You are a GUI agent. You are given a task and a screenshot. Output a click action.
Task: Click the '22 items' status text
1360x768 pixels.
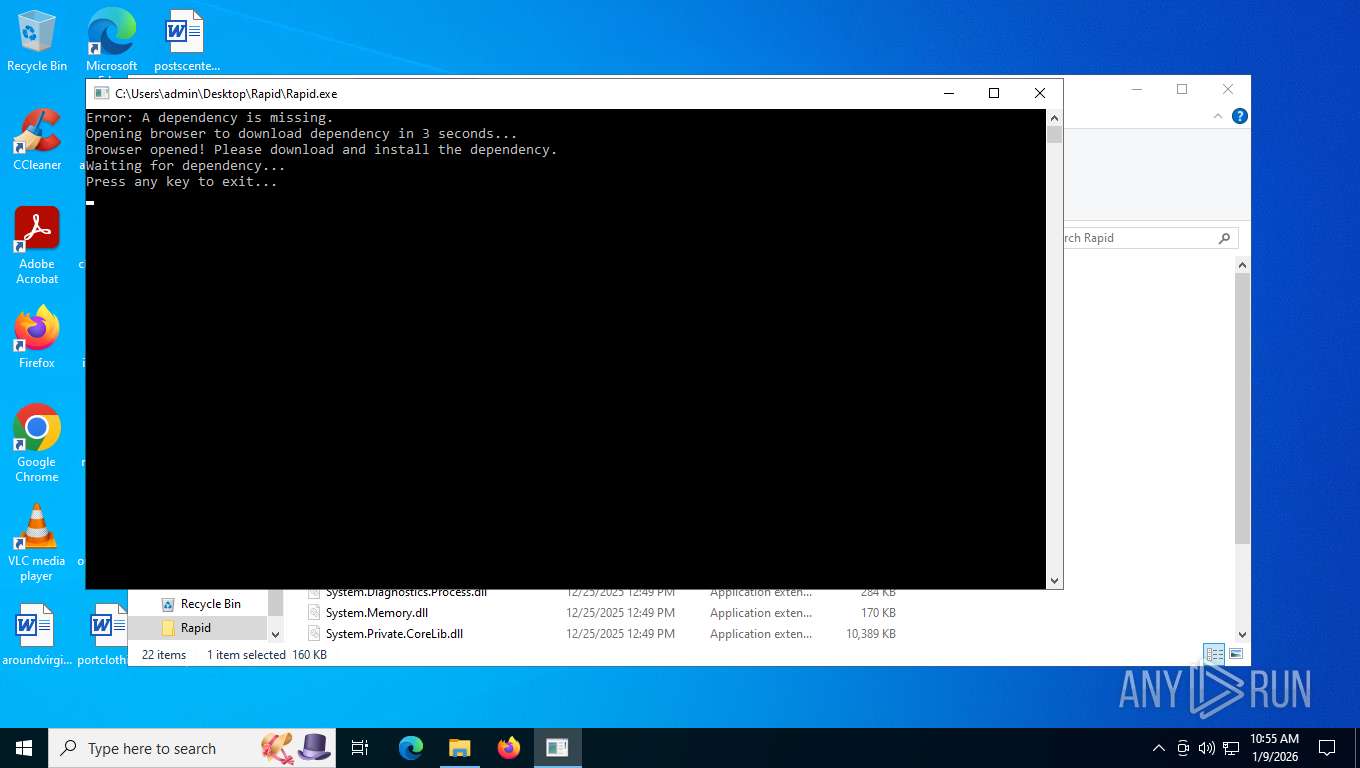pyautogui.click(x=164, y=655)
